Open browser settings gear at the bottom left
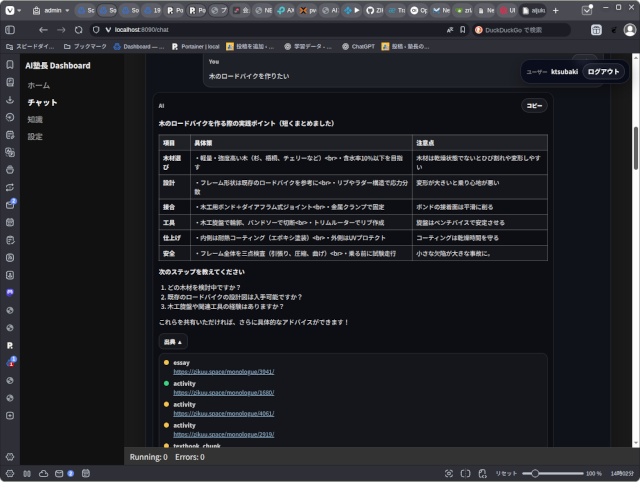 pos(9,457)
